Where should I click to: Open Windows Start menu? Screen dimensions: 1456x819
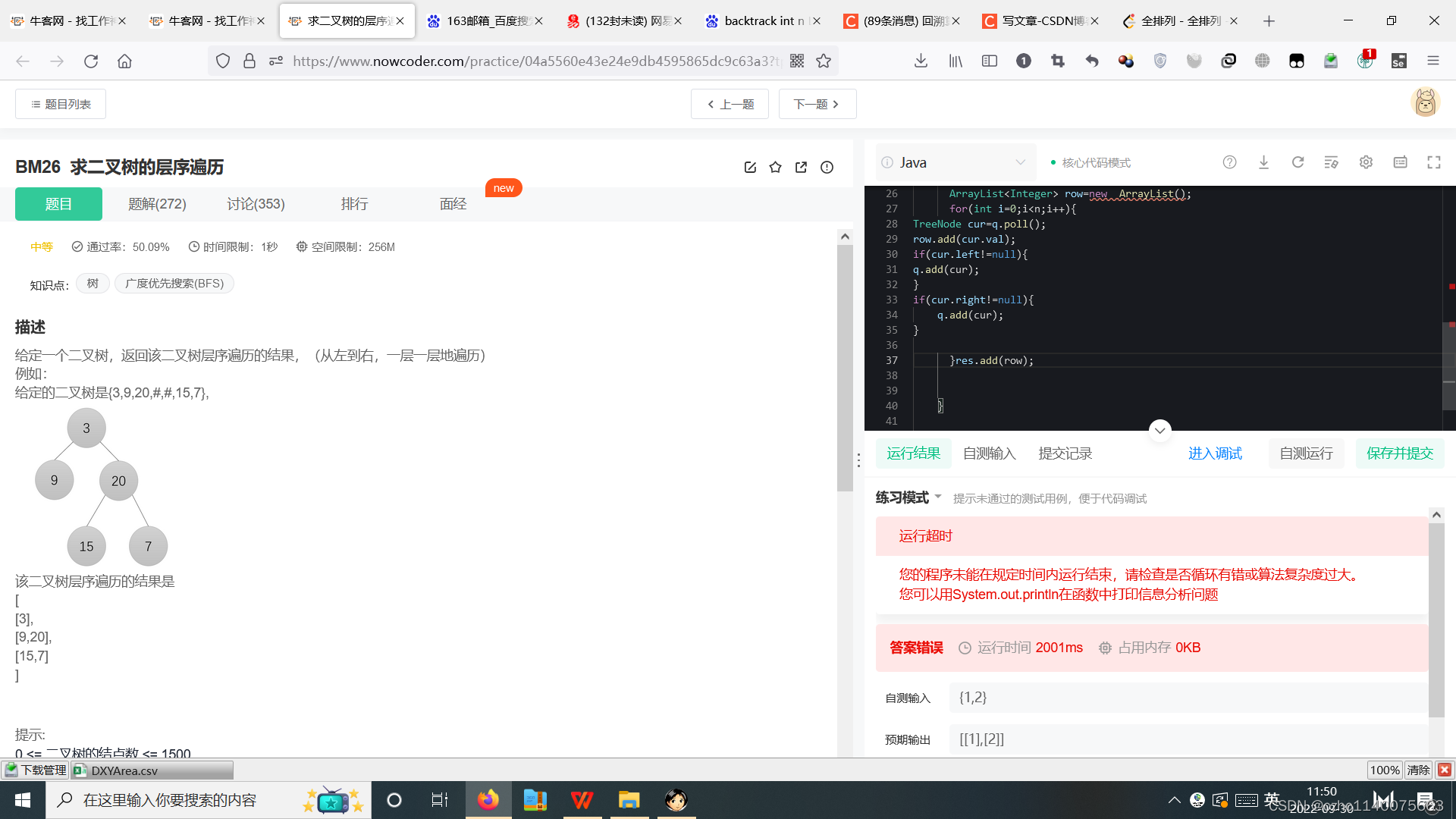pyautogui.click(x=23, y=800)
